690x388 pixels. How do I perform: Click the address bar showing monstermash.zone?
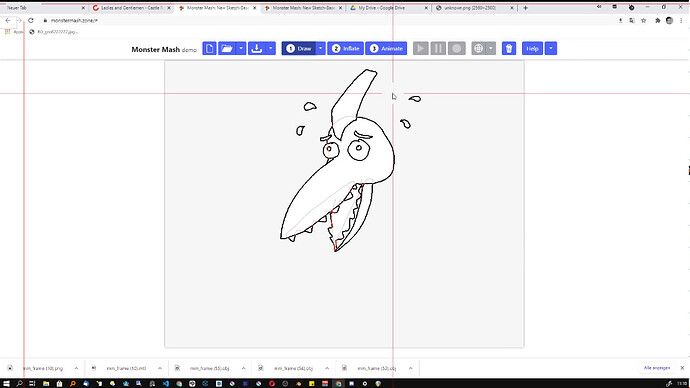[x=326, y=20]
